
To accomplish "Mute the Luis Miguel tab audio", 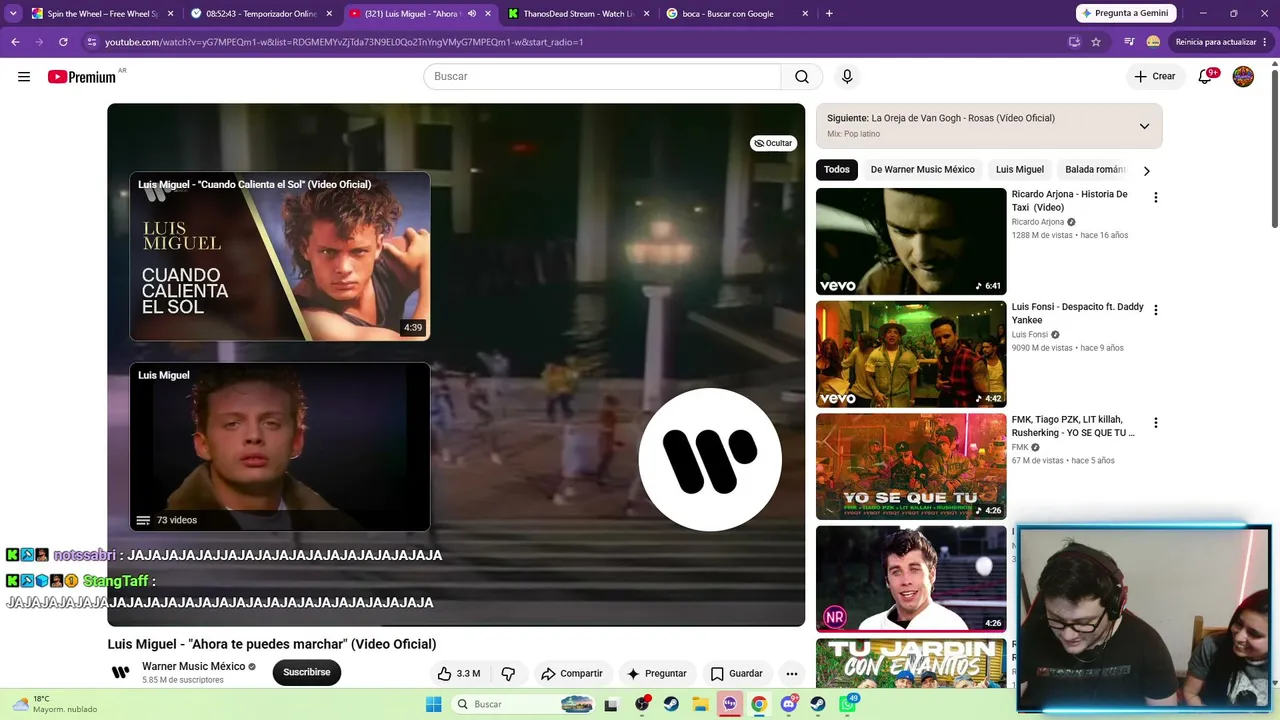I will click(x=472, y=14).
